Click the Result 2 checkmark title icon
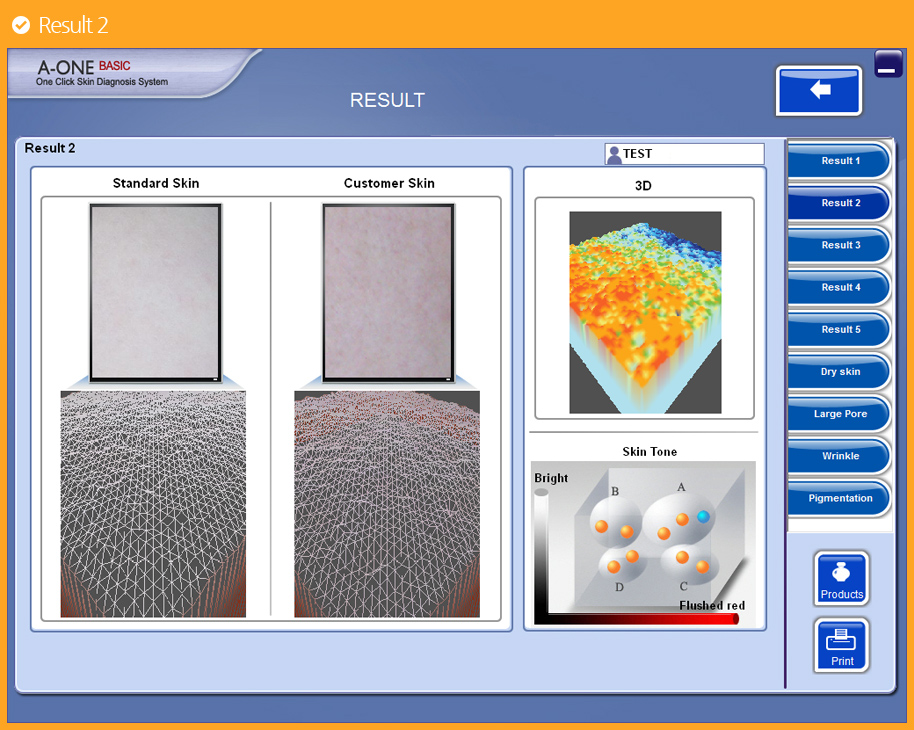914x730 pixels. 20,25
